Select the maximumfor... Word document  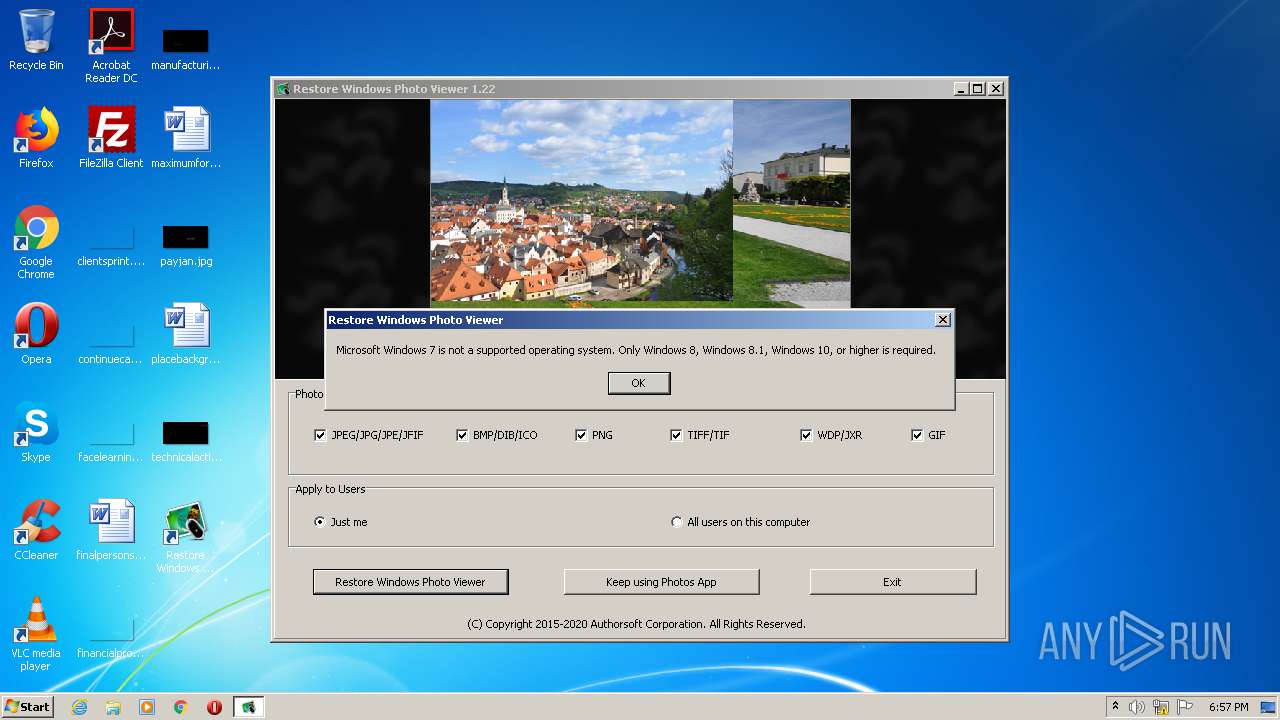click(x=186, y=139)
